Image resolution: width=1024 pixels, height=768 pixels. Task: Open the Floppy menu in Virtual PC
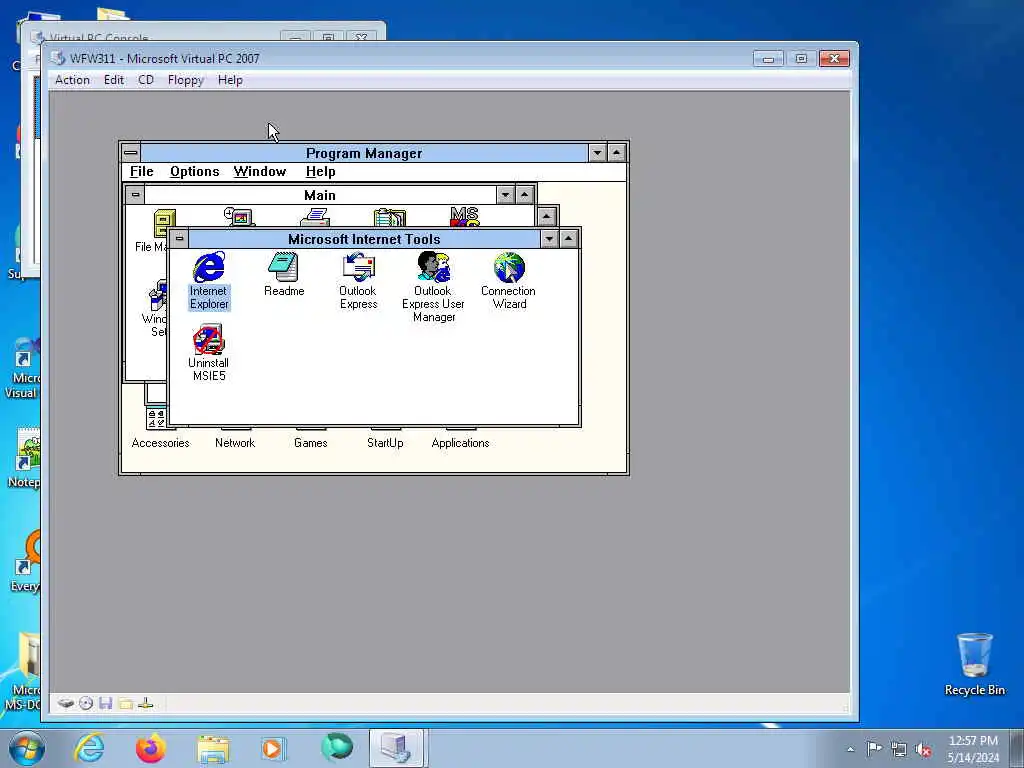click(185, 80)
